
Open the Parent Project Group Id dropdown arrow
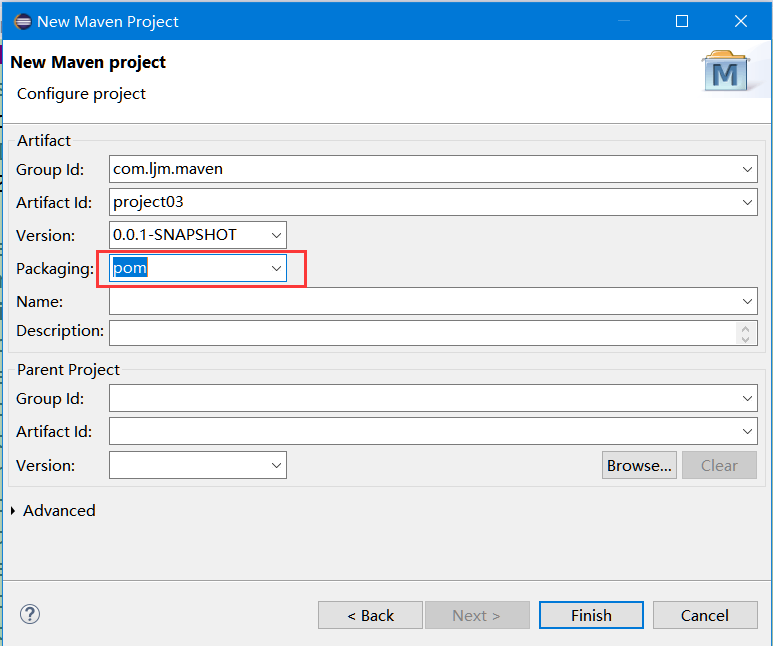(747, 398)
